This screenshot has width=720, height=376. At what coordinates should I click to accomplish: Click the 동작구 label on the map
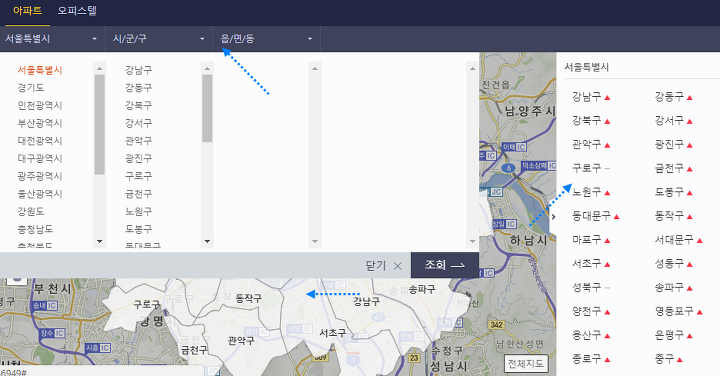[248, 298]
